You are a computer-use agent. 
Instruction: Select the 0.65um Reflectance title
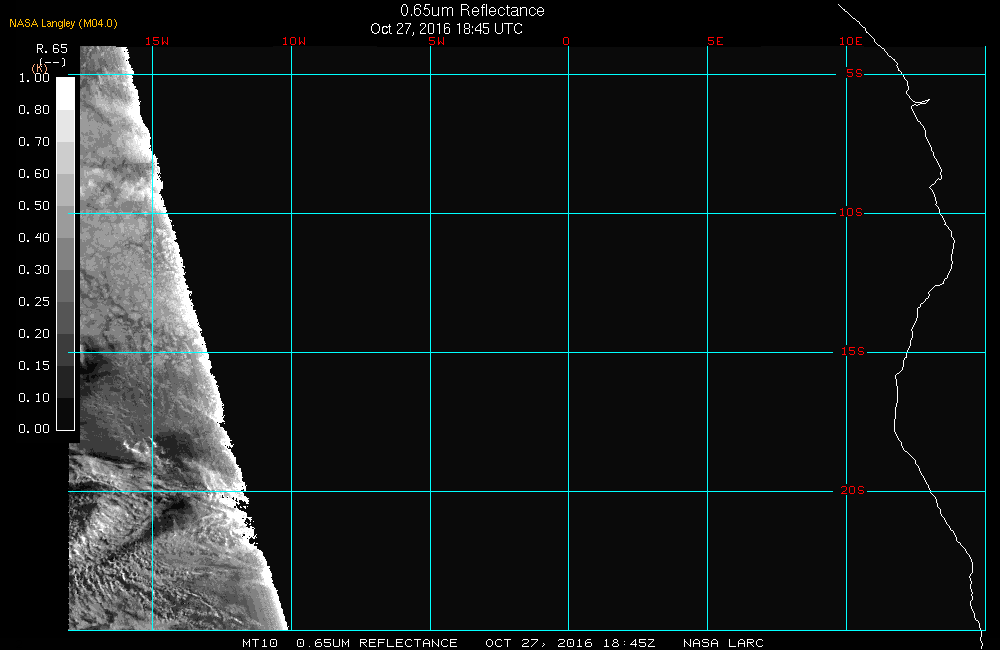472,11
